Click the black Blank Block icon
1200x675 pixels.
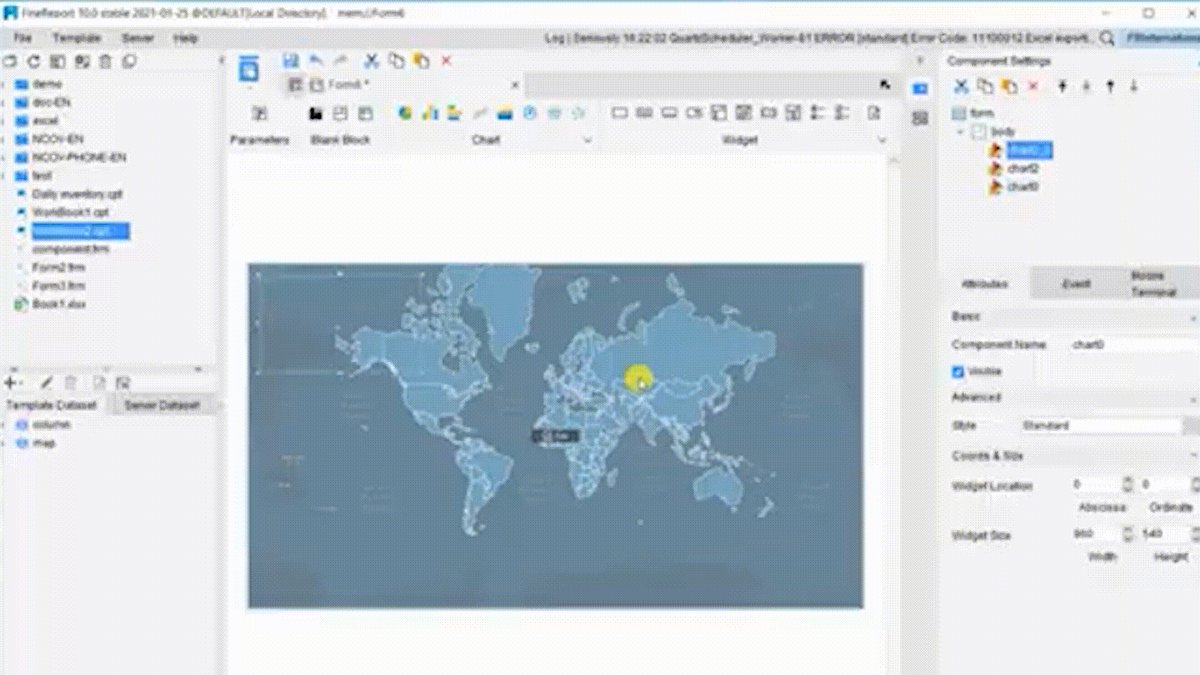[316, 113]
